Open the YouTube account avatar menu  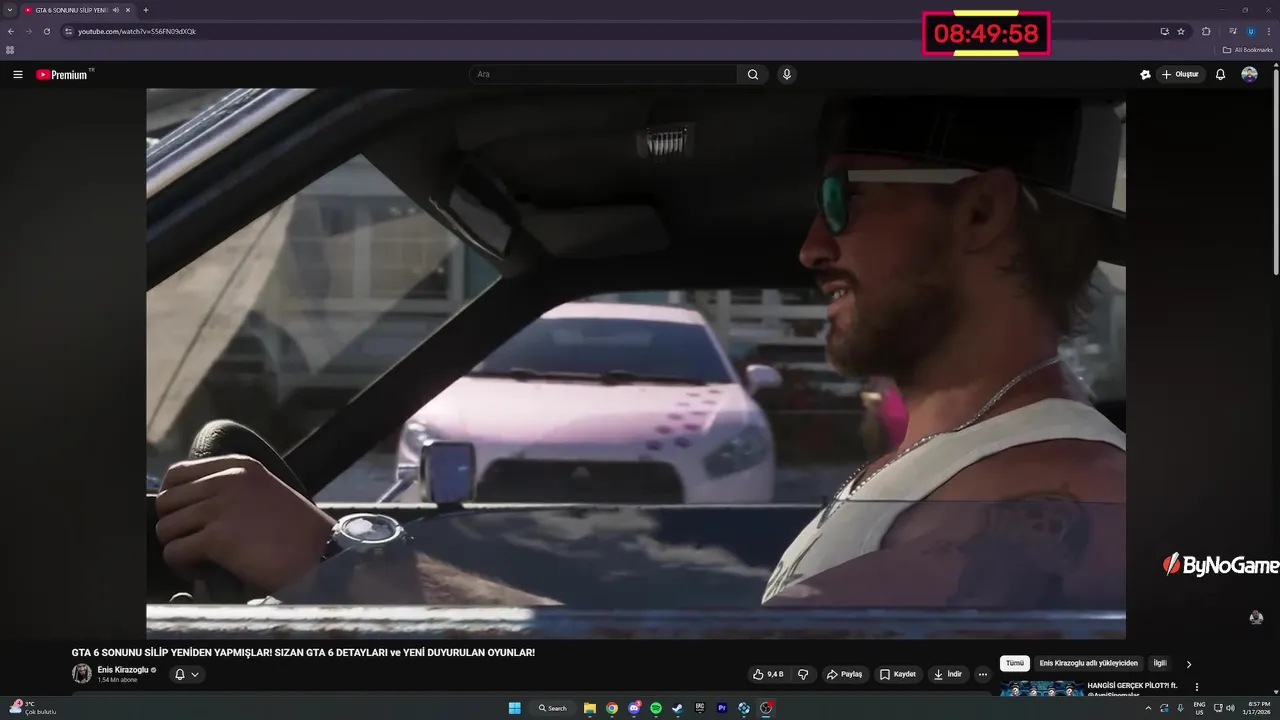[x=1249, y=74]
